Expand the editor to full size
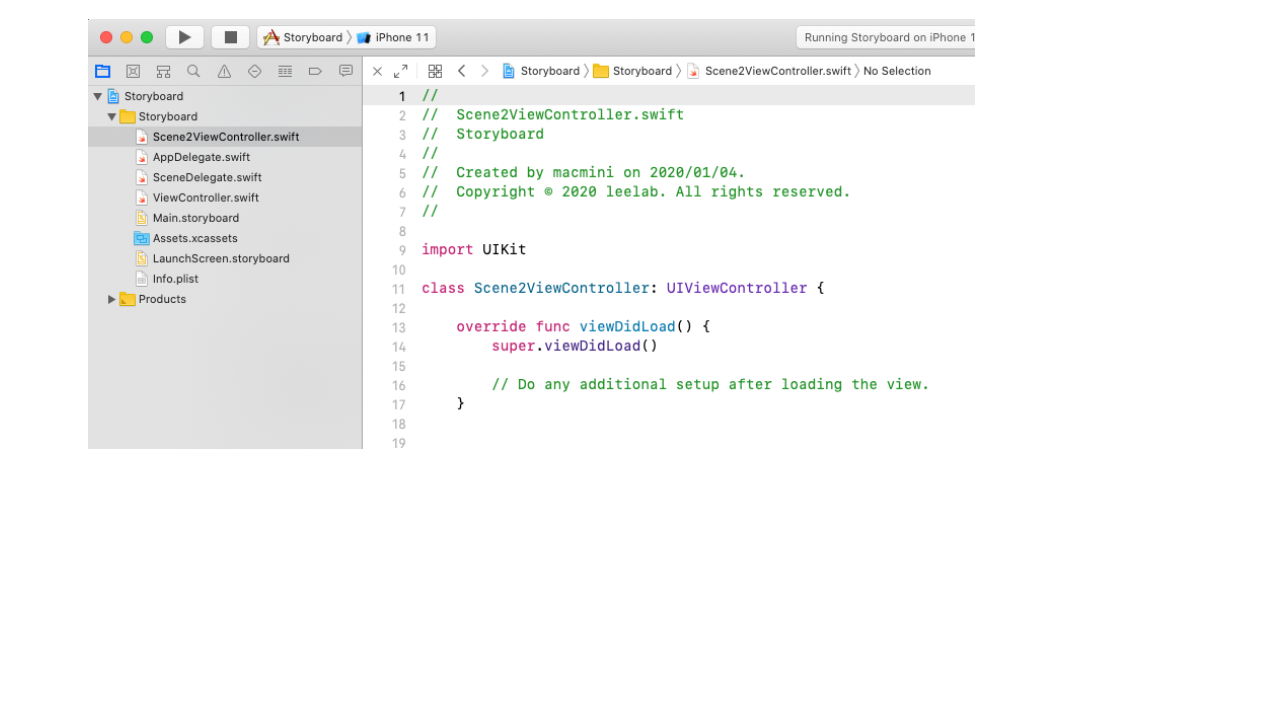 coord(401,71)
